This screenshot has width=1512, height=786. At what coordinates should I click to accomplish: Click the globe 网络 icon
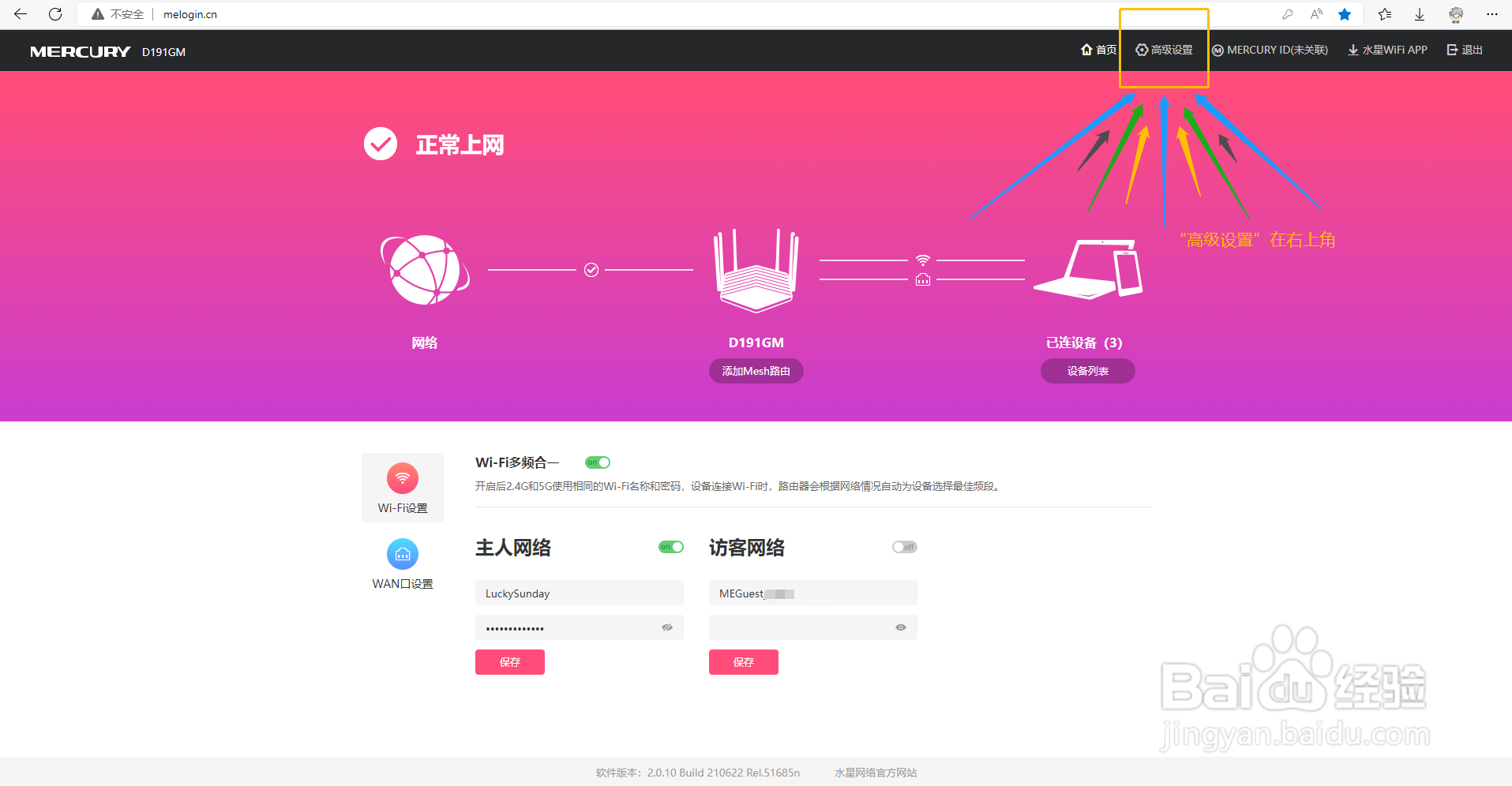pos(425,270)
